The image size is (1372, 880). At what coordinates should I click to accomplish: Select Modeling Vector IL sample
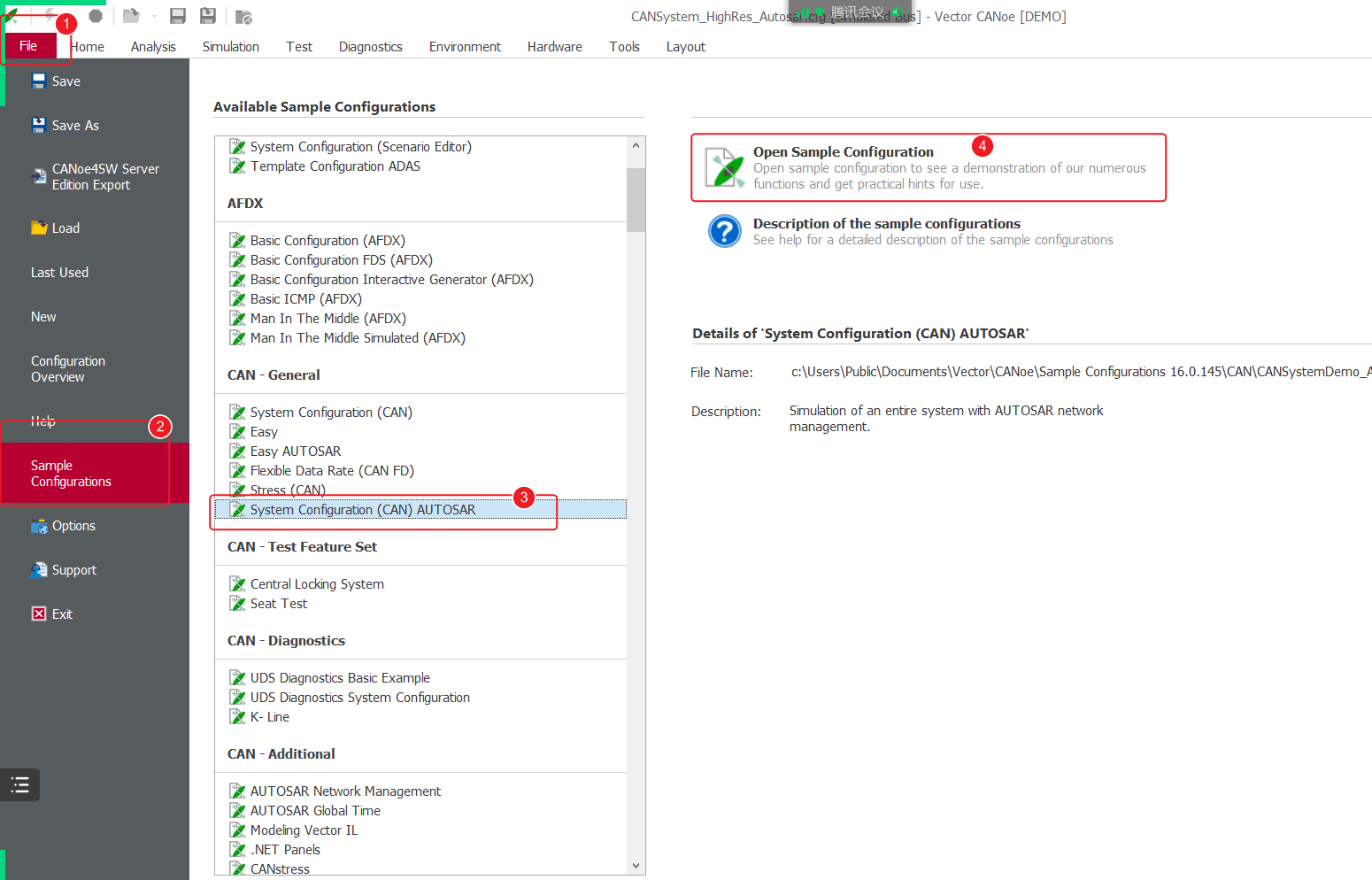click(x=304, y=830)
